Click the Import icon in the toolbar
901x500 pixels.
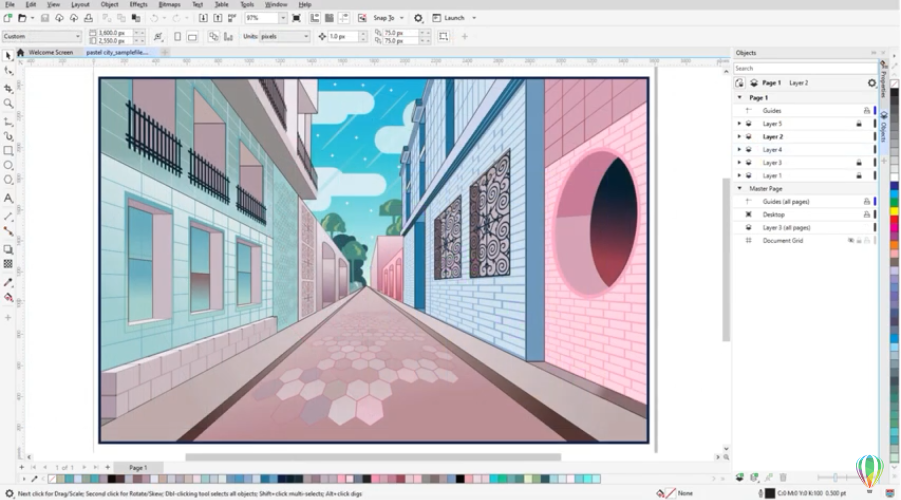203,18
